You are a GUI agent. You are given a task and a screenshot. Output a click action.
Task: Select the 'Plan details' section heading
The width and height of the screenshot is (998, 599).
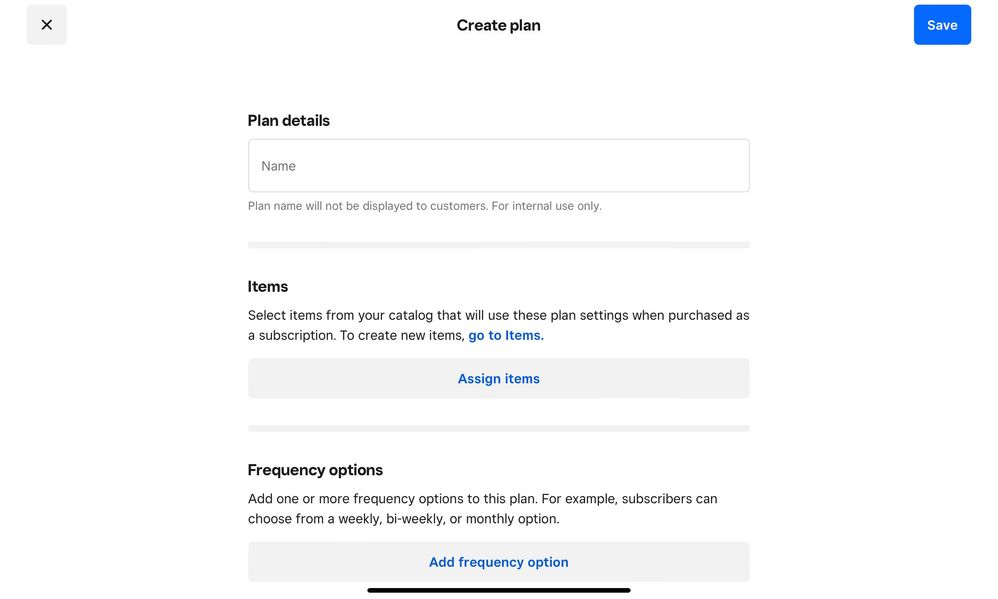pos(288,121)
